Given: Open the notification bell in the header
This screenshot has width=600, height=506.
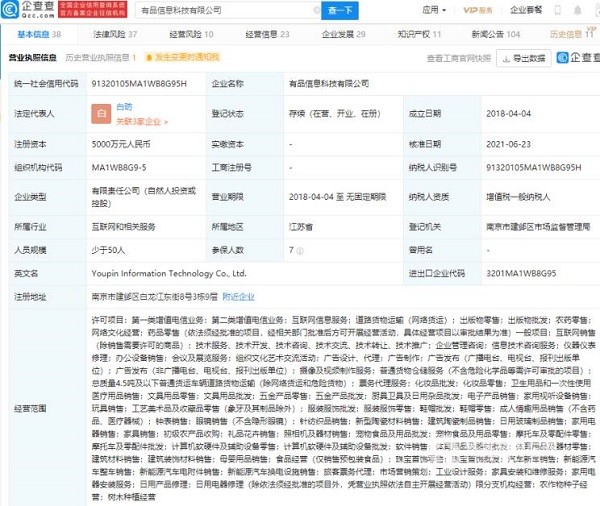Looking at the screenshot, I should 577,10.
